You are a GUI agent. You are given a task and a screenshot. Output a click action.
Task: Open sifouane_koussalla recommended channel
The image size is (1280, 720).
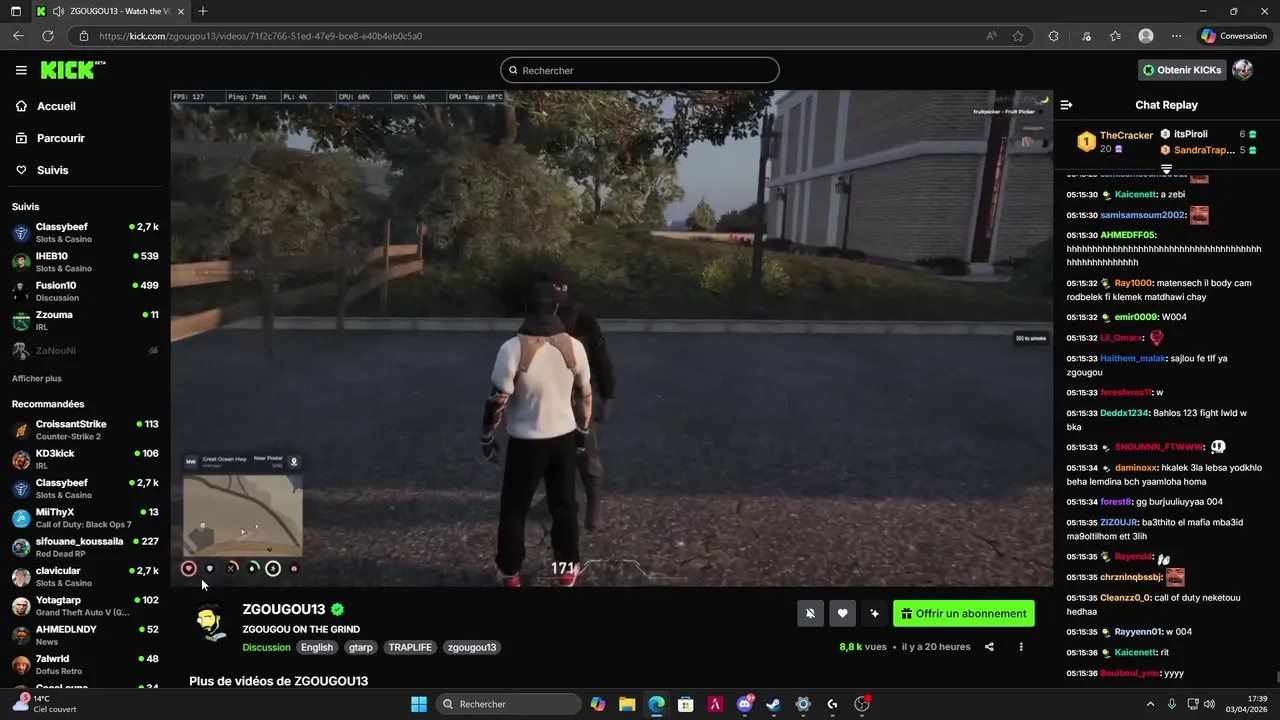pyautogui.click(x=85, y=547)
